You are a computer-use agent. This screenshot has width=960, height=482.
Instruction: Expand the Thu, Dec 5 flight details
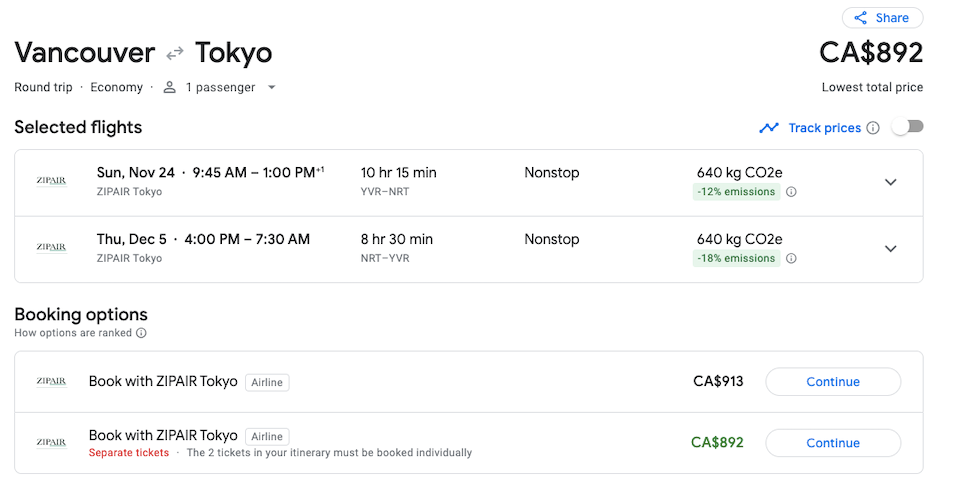tap(891, 249)
